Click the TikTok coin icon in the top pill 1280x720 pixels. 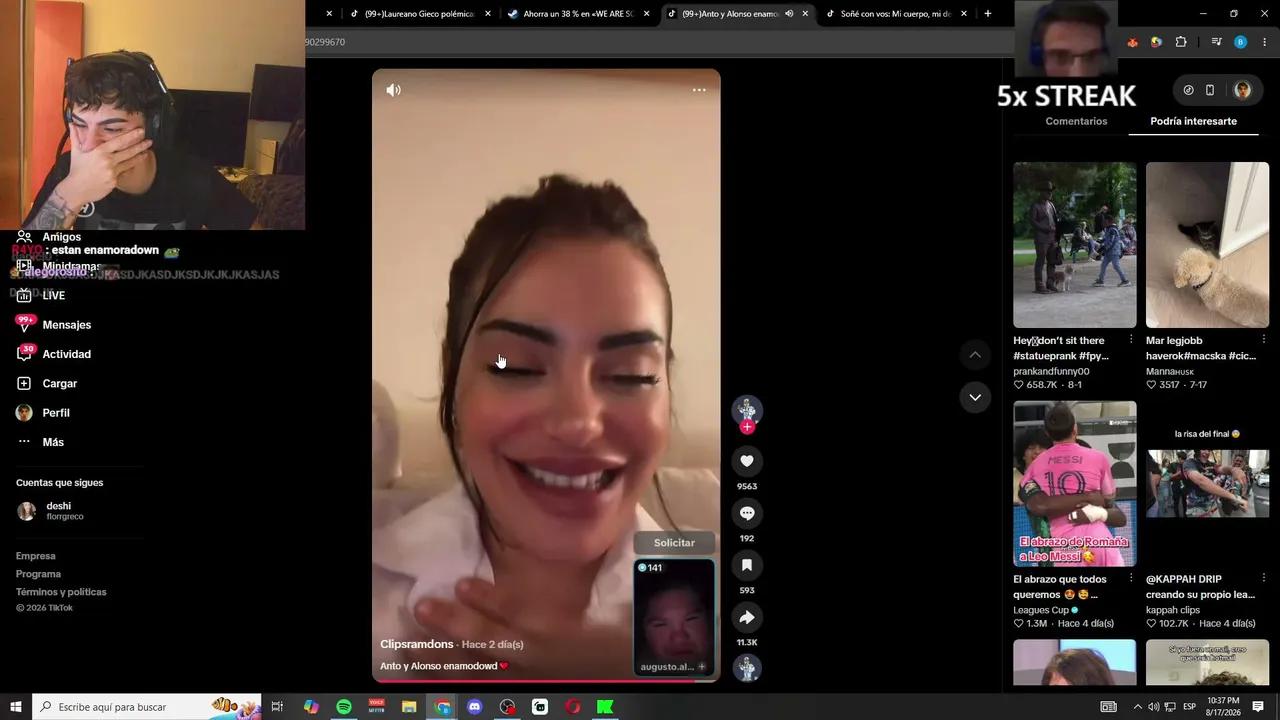pos(1188,90)
